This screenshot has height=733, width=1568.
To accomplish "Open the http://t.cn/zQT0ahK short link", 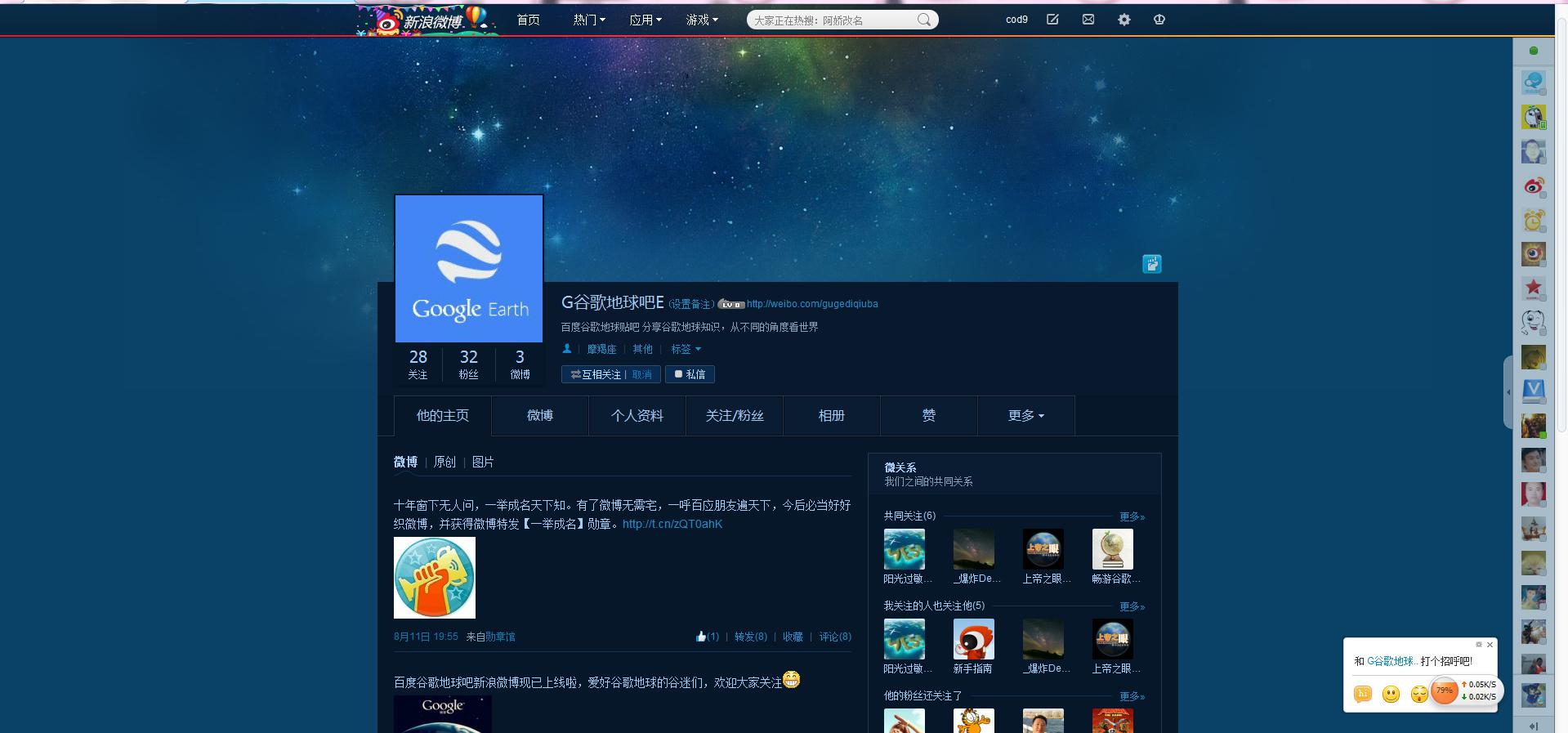I will [x=672, y=524].
